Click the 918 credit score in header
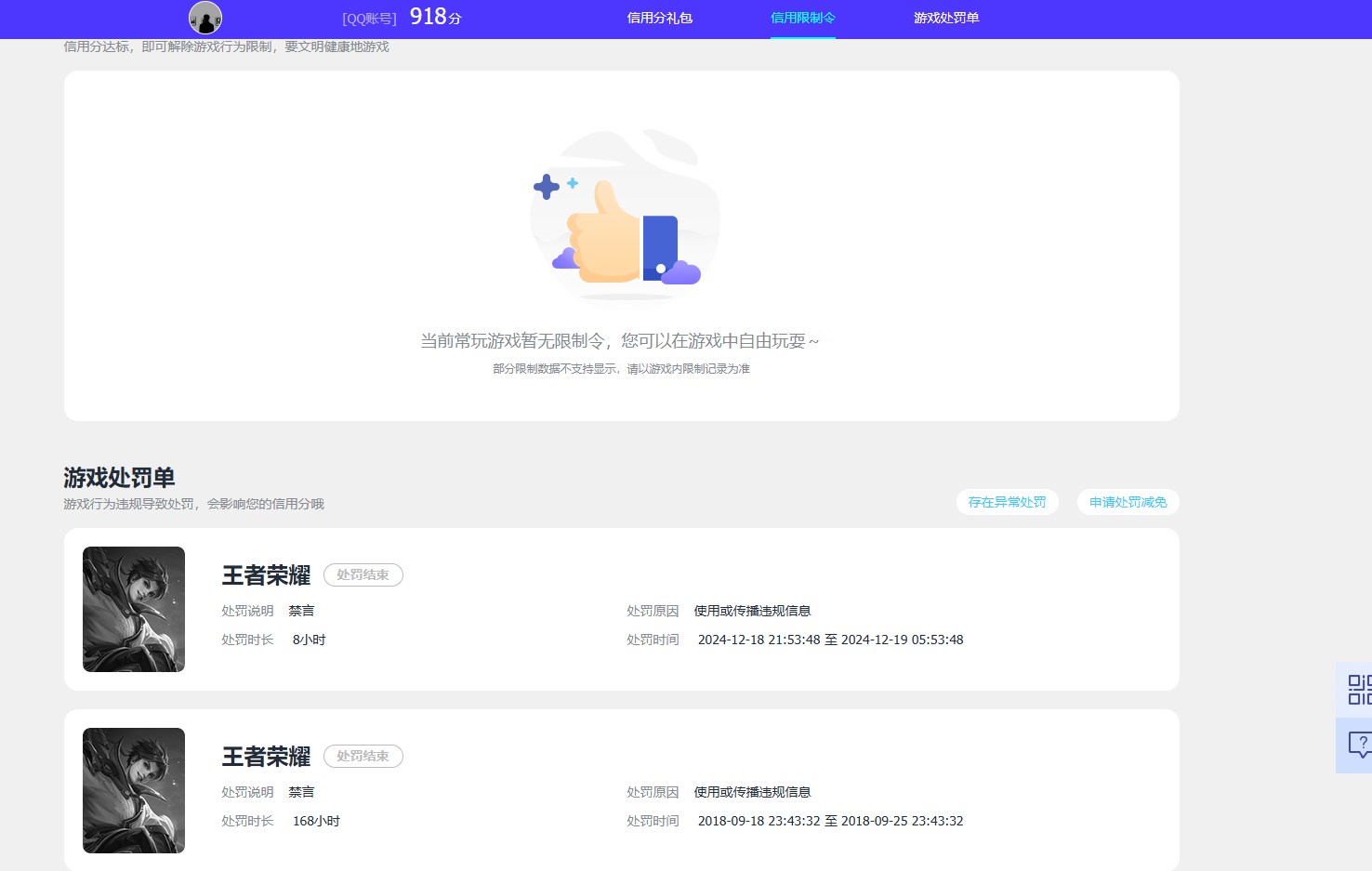 [x=435, y=17]
